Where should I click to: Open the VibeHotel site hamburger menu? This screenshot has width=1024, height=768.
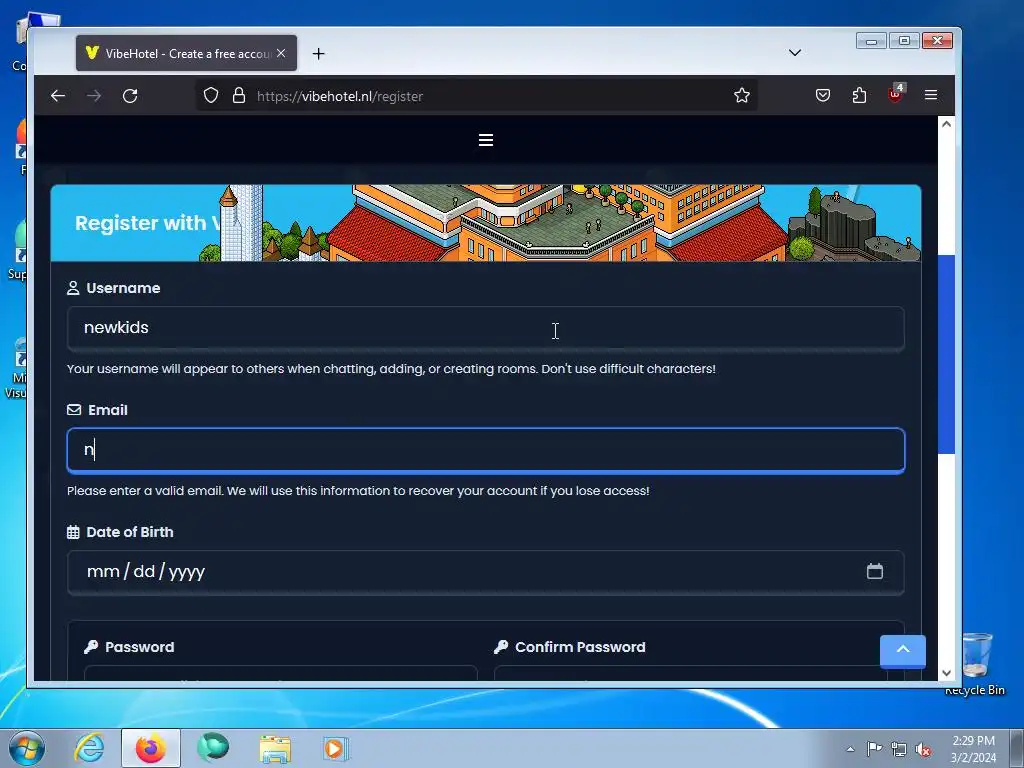(x=485, y=140)
